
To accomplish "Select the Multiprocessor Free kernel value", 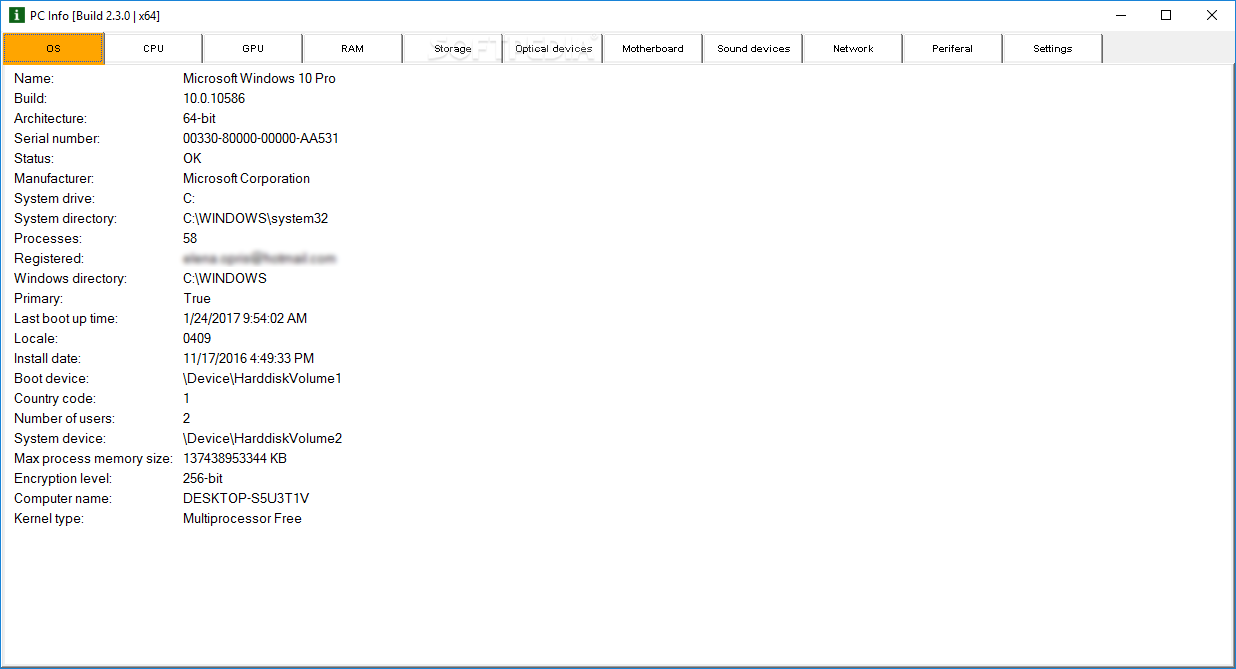I will [242, 518].
